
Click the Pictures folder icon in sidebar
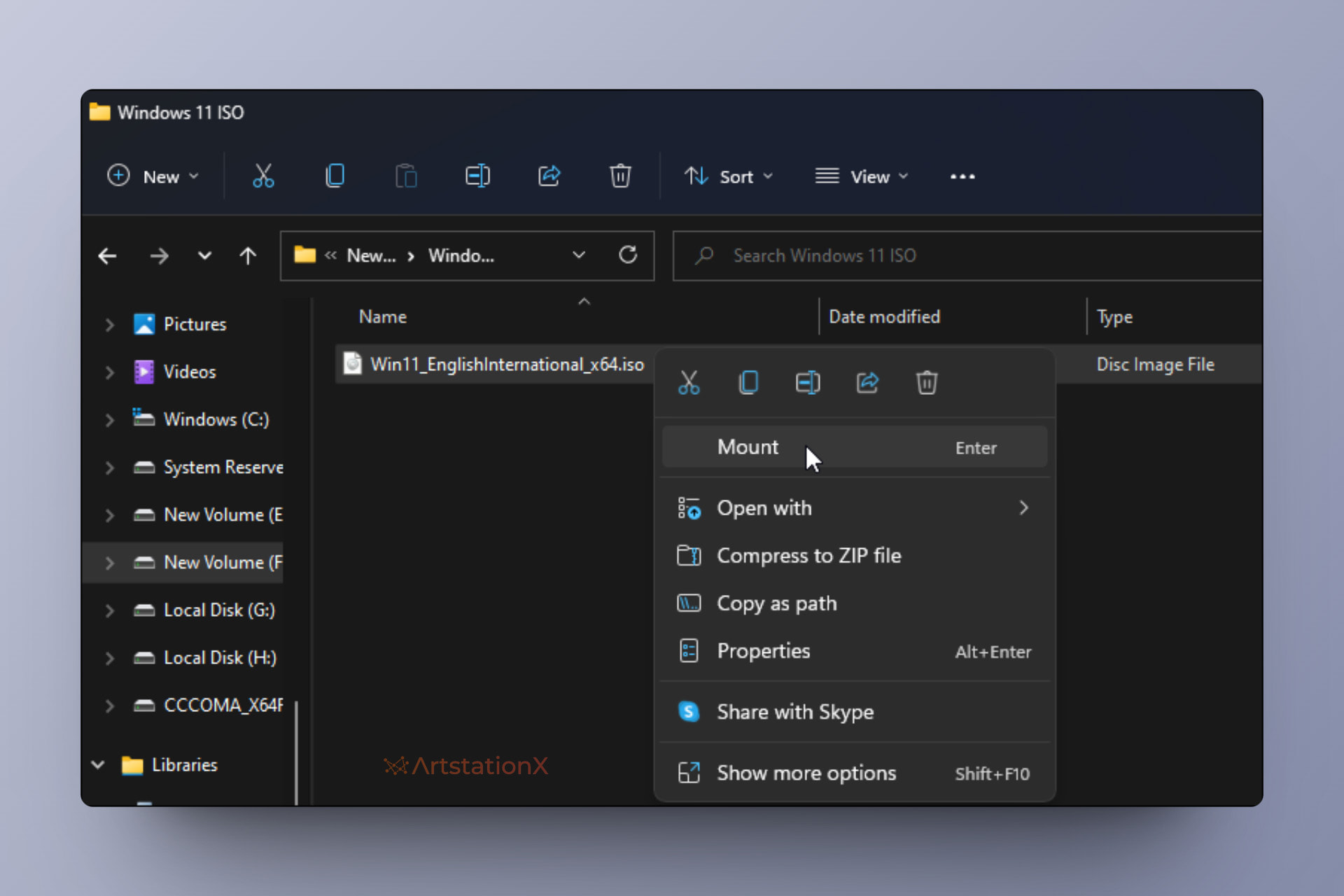(x=144, y=324)
